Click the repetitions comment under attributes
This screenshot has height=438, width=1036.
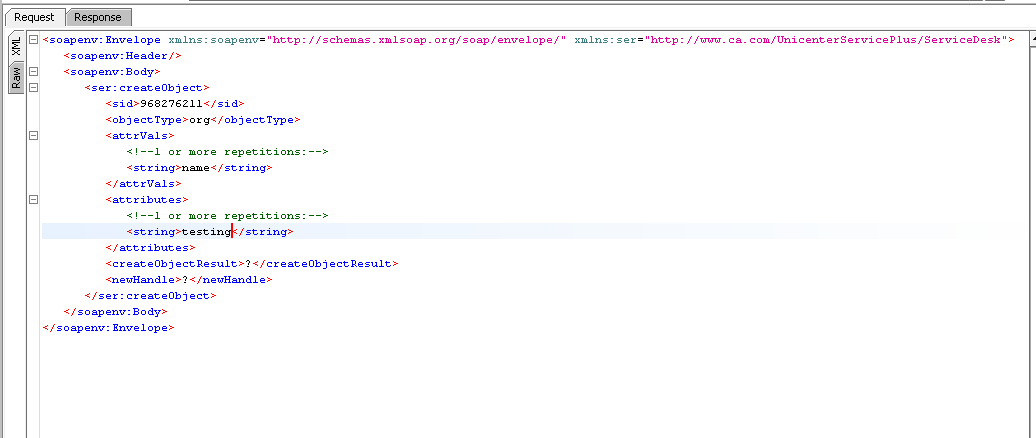coord(227,216)
